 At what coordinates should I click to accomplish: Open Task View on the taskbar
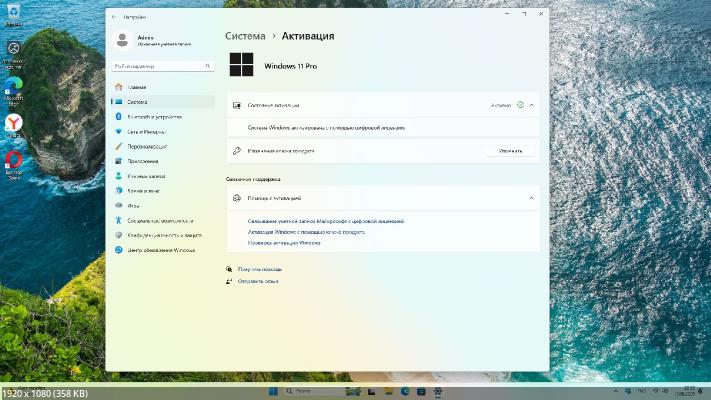click(371, 391)
